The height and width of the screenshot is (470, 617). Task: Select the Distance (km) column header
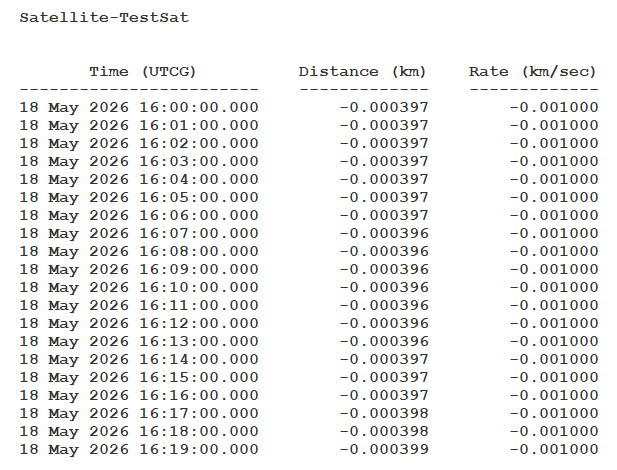[x=362, y=72]
